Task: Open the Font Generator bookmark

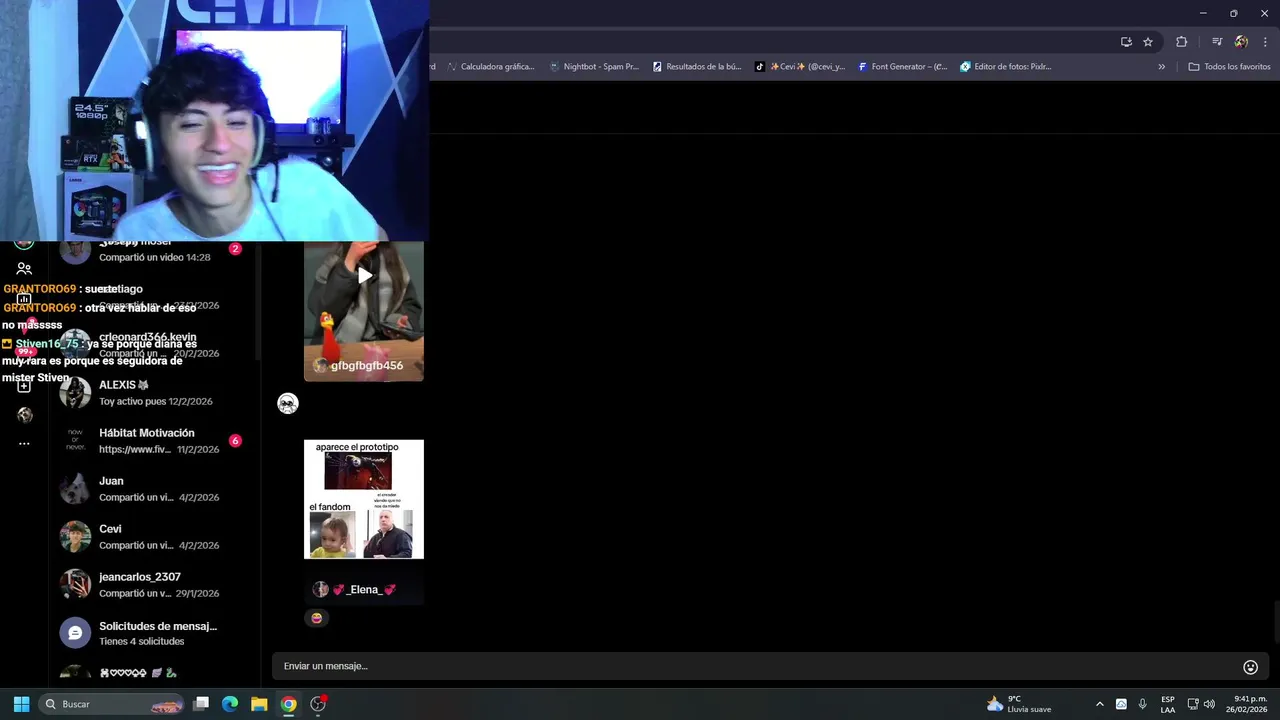Action: tap(903, 67)
